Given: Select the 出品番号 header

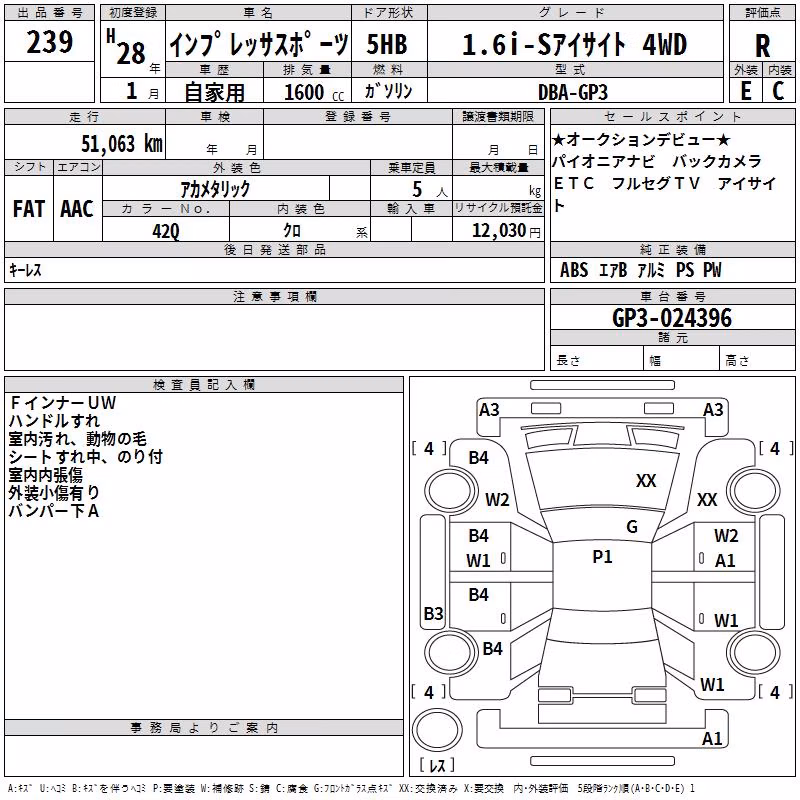Looking at the screenshot, I should pyautogui.click(x=49, y=13).
